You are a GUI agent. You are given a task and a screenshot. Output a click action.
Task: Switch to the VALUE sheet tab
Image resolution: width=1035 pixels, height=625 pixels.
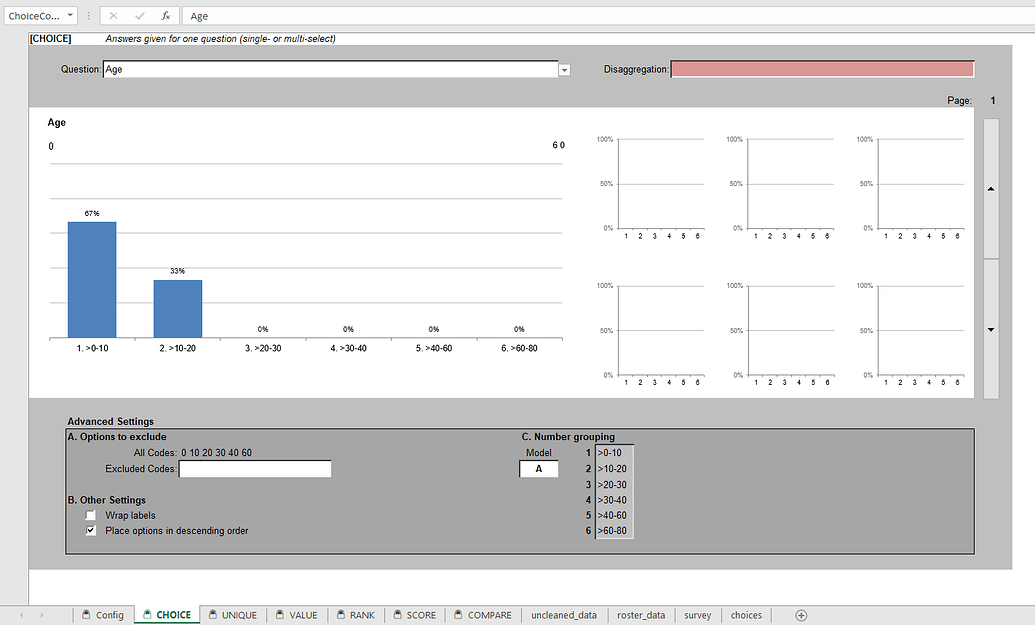(x=301, y=615)
